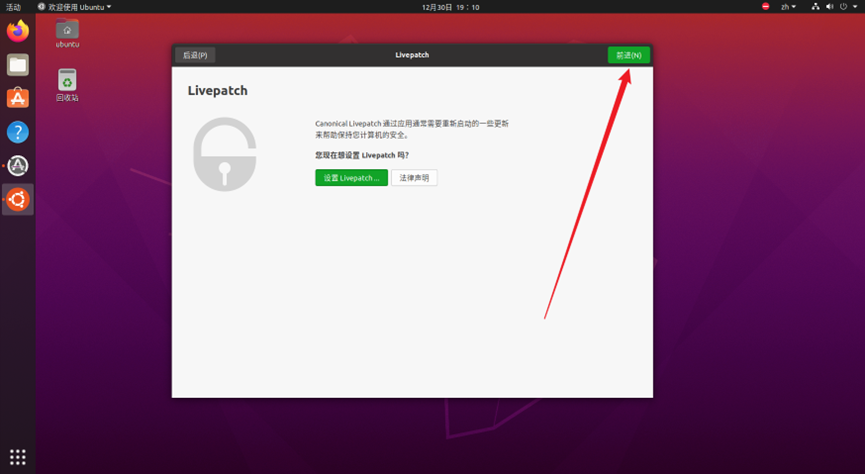865x474 pixels.
Task: Open the 欢迎使用 Ubuntu app menu
Action: (74, 7)
